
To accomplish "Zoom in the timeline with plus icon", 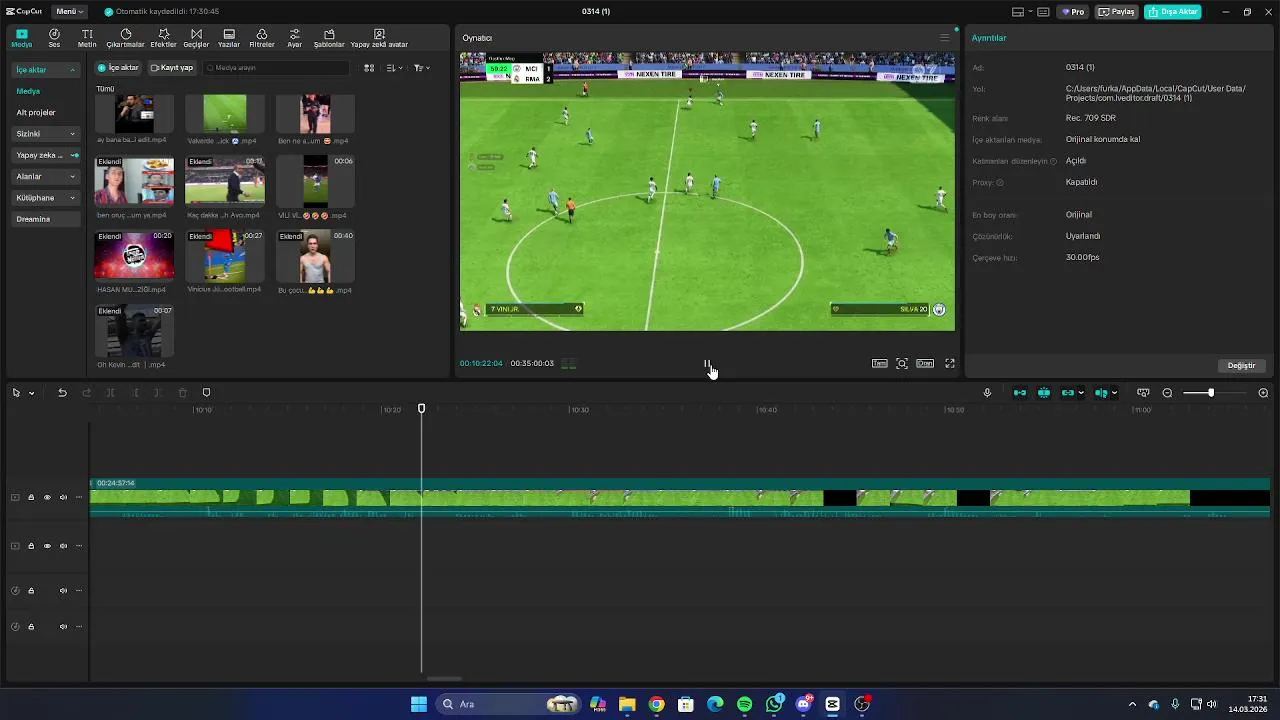I will click(1263, 393).
